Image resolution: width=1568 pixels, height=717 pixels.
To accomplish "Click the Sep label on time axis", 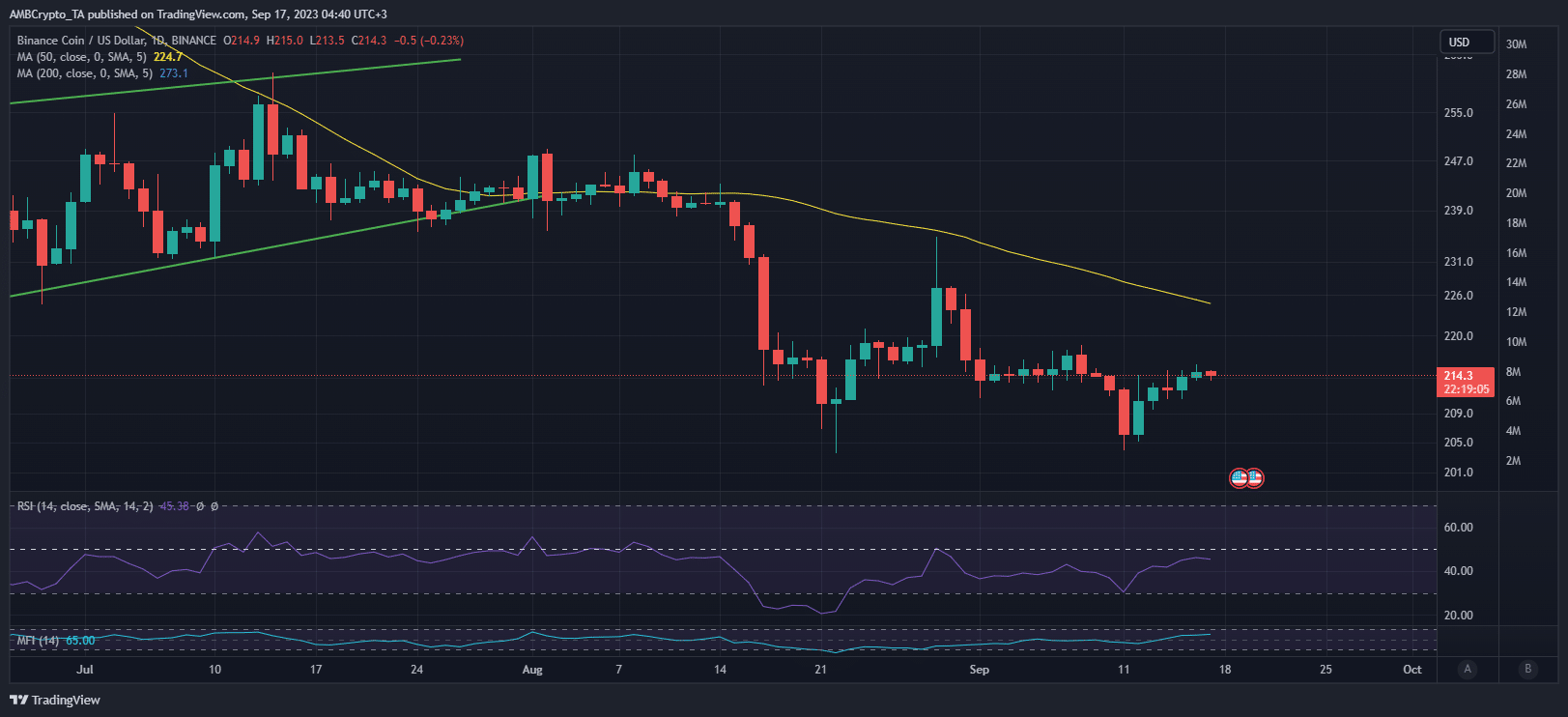I will pos(979,670).
